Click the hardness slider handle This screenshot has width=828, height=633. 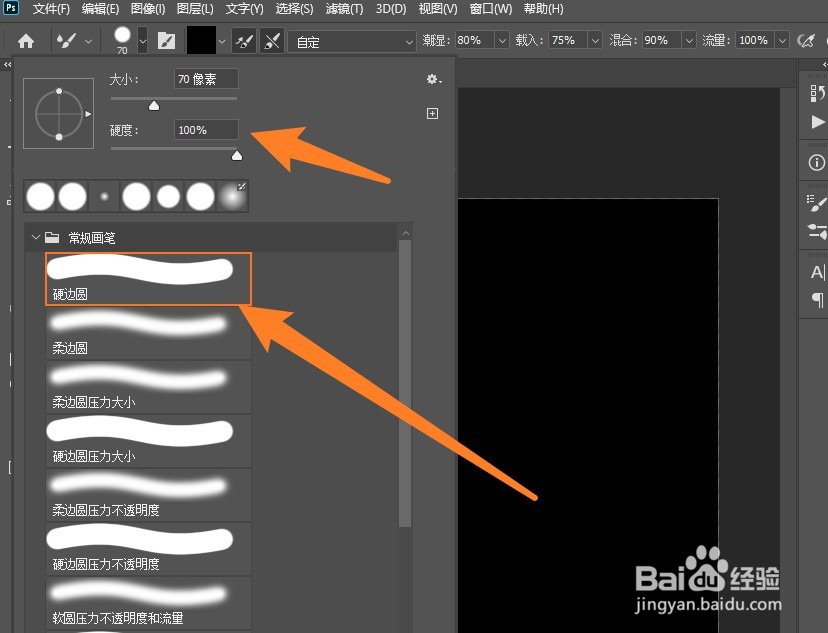pos(237,155)
